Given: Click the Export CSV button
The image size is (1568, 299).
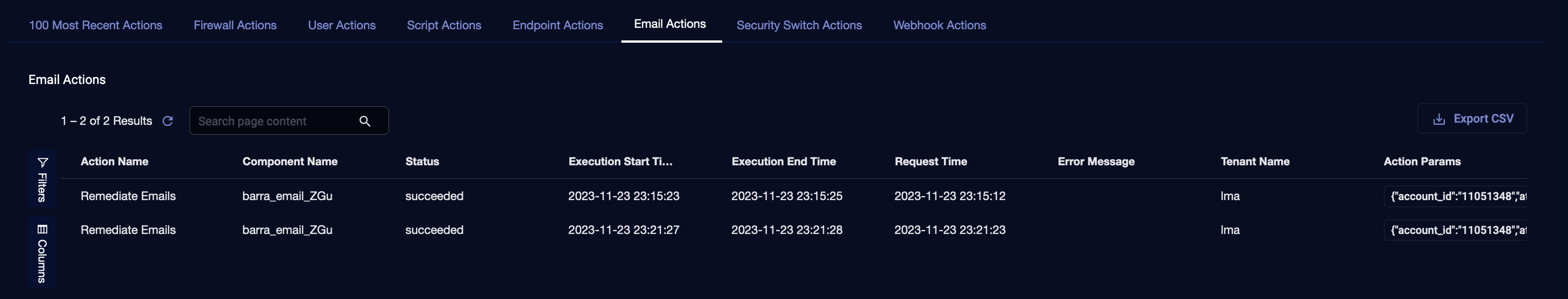Looking at the screenshot, I should pyautogui.click(x=1472, y=118).
